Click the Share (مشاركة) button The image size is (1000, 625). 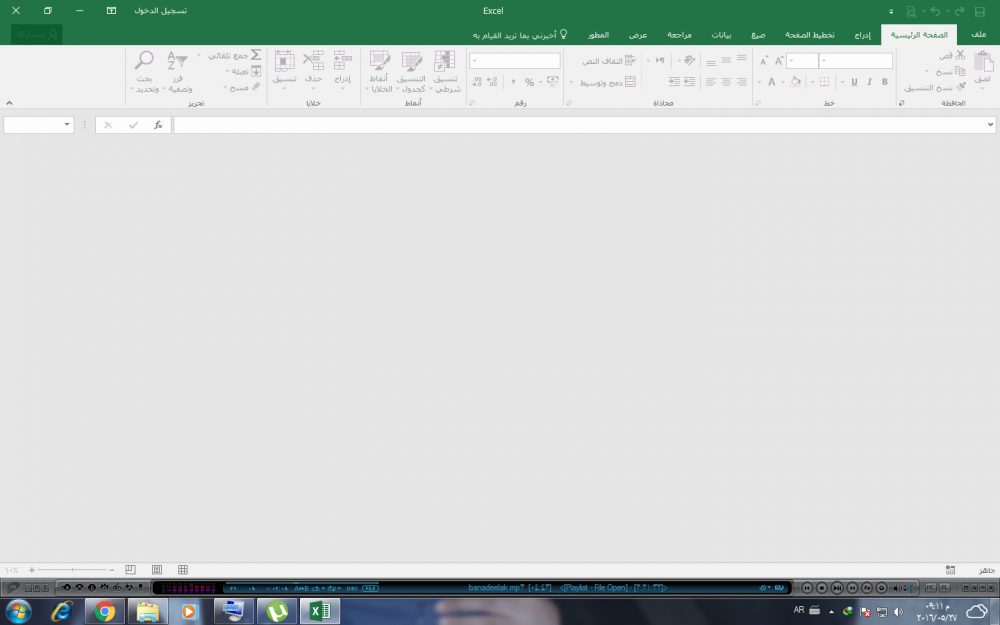[37, 34]
